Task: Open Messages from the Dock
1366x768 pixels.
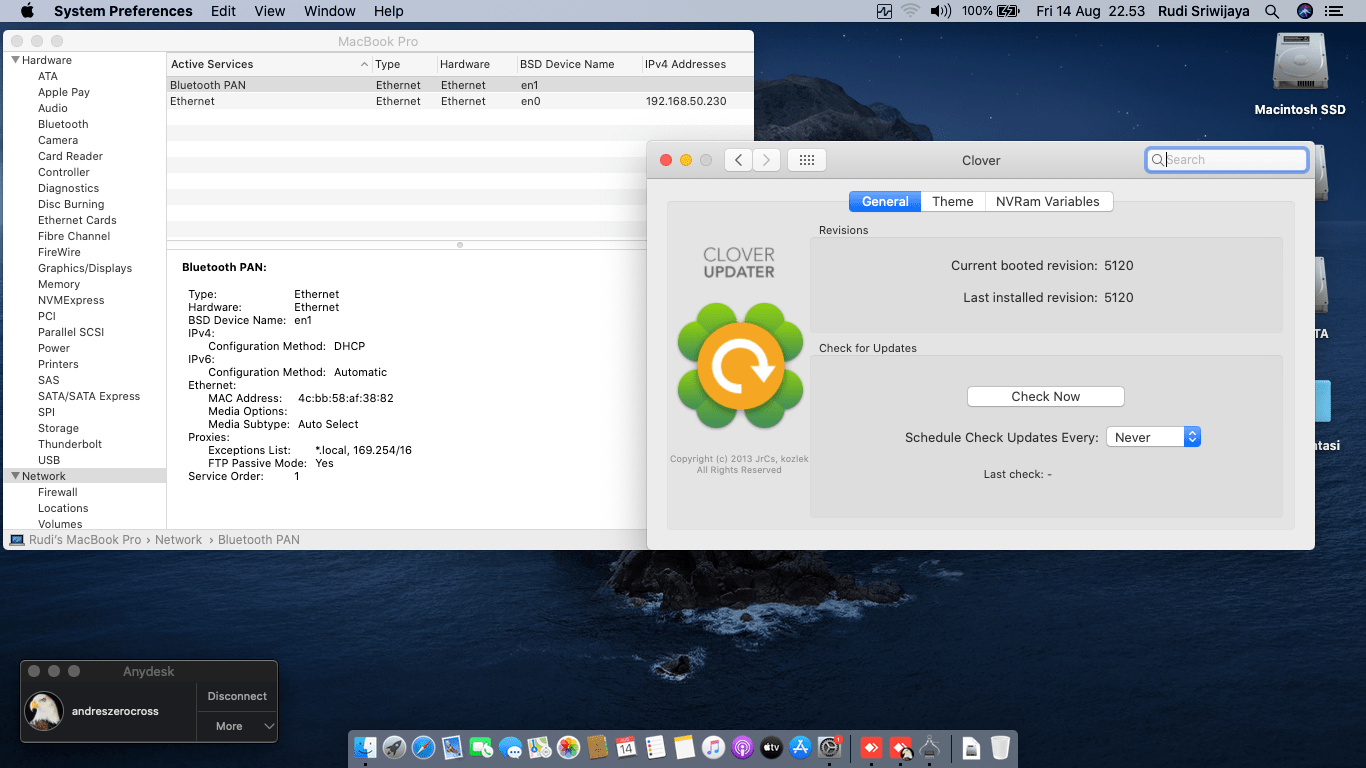Action: [510, 747]
